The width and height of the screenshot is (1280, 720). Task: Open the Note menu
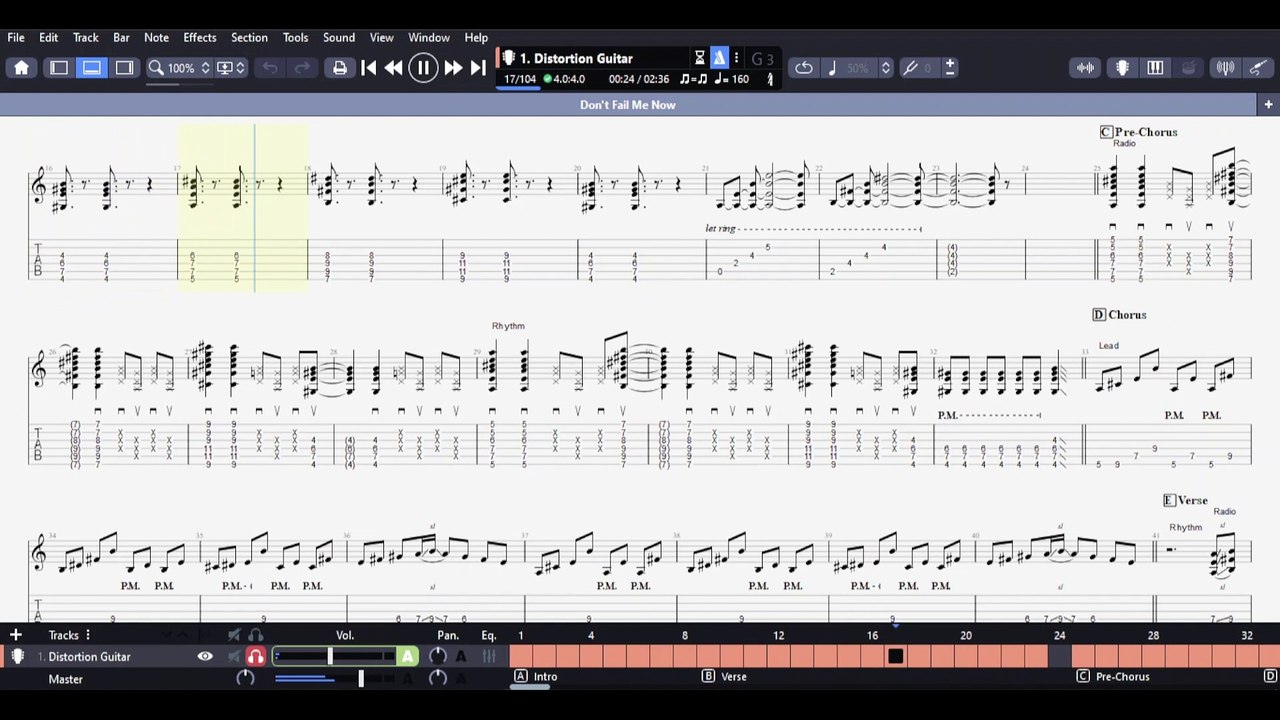(x=156, y=38)
